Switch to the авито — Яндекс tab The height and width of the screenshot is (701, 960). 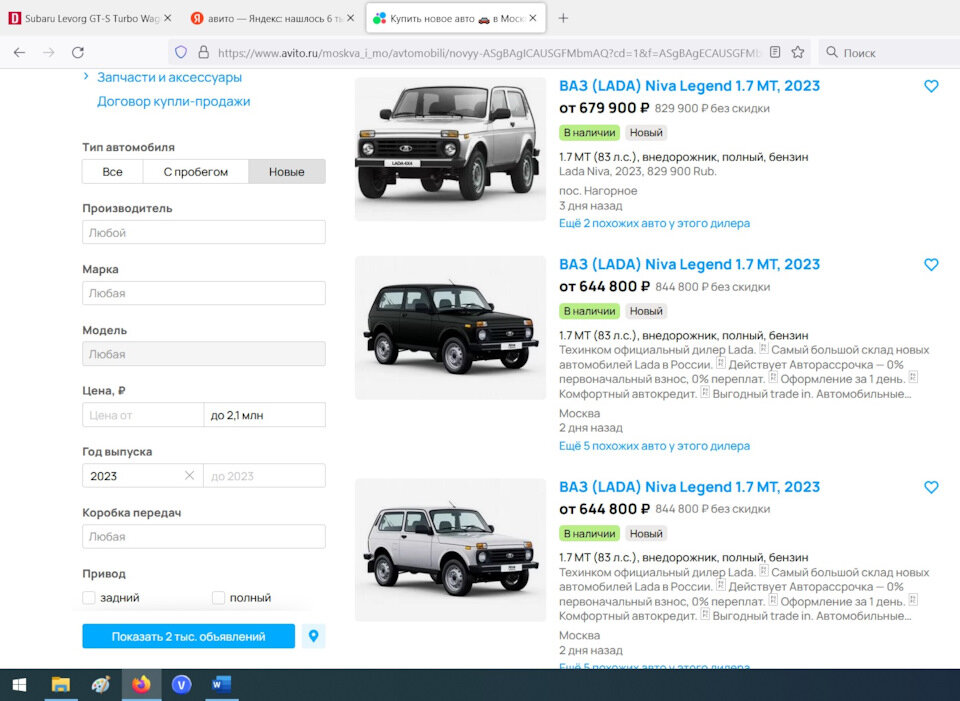point(273,18)
